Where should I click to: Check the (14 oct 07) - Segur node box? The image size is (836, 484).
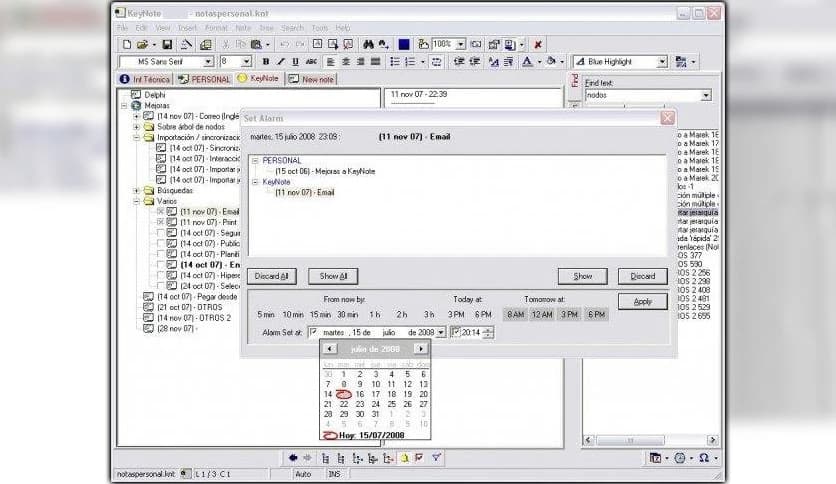160,233
